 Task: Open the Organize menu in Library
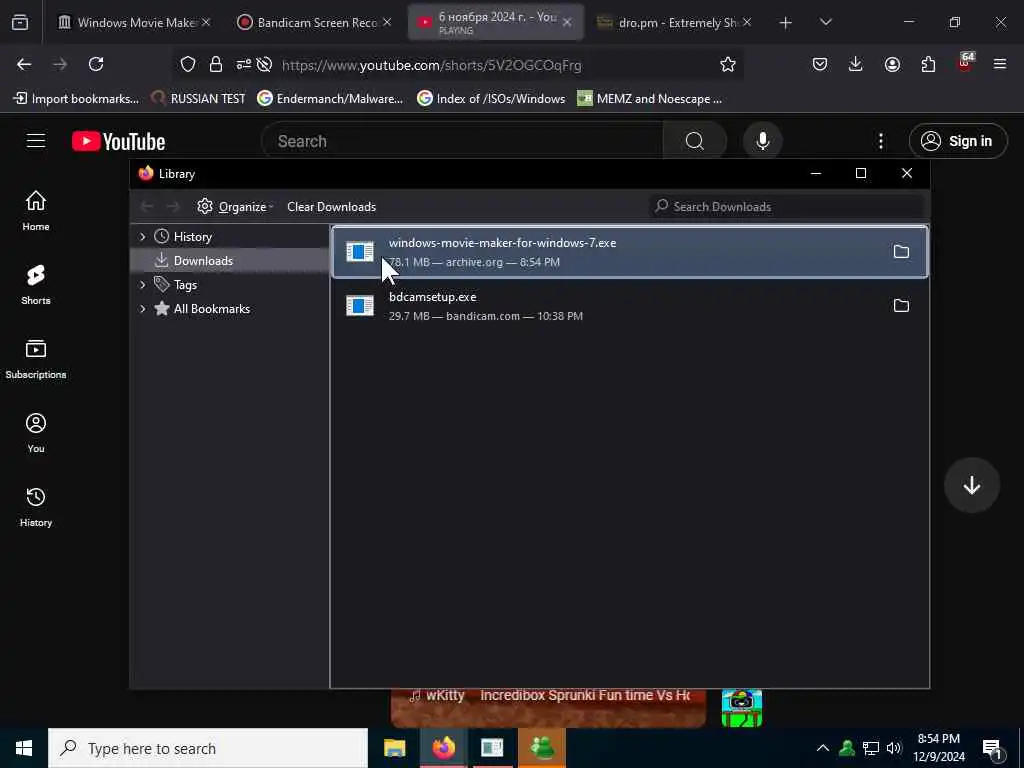click(x=235, y=206)
